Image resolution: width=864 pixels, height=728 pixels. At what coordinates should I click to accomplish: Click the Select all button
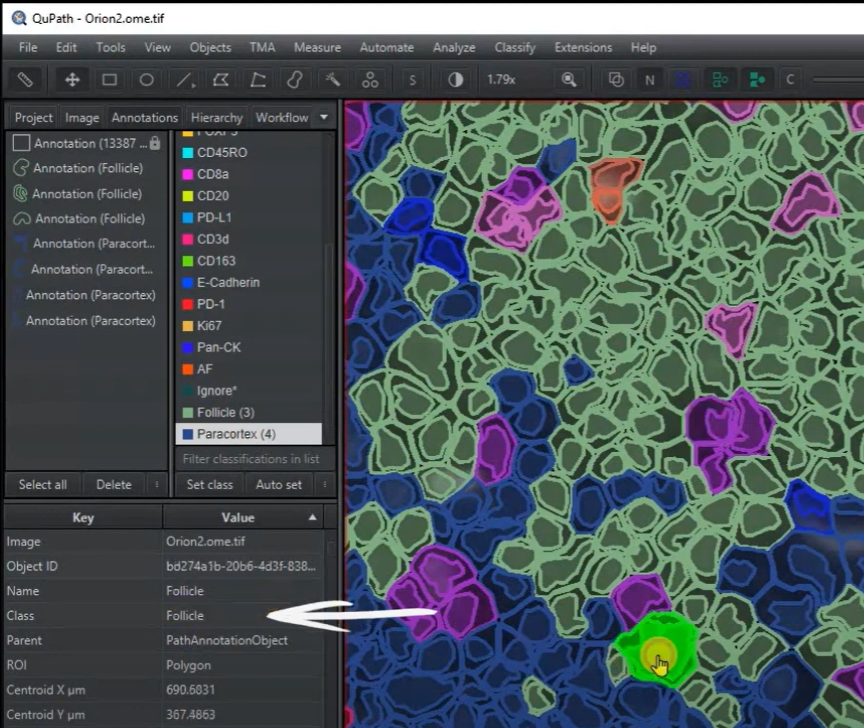pyautogui.click(x=42, y=484)
